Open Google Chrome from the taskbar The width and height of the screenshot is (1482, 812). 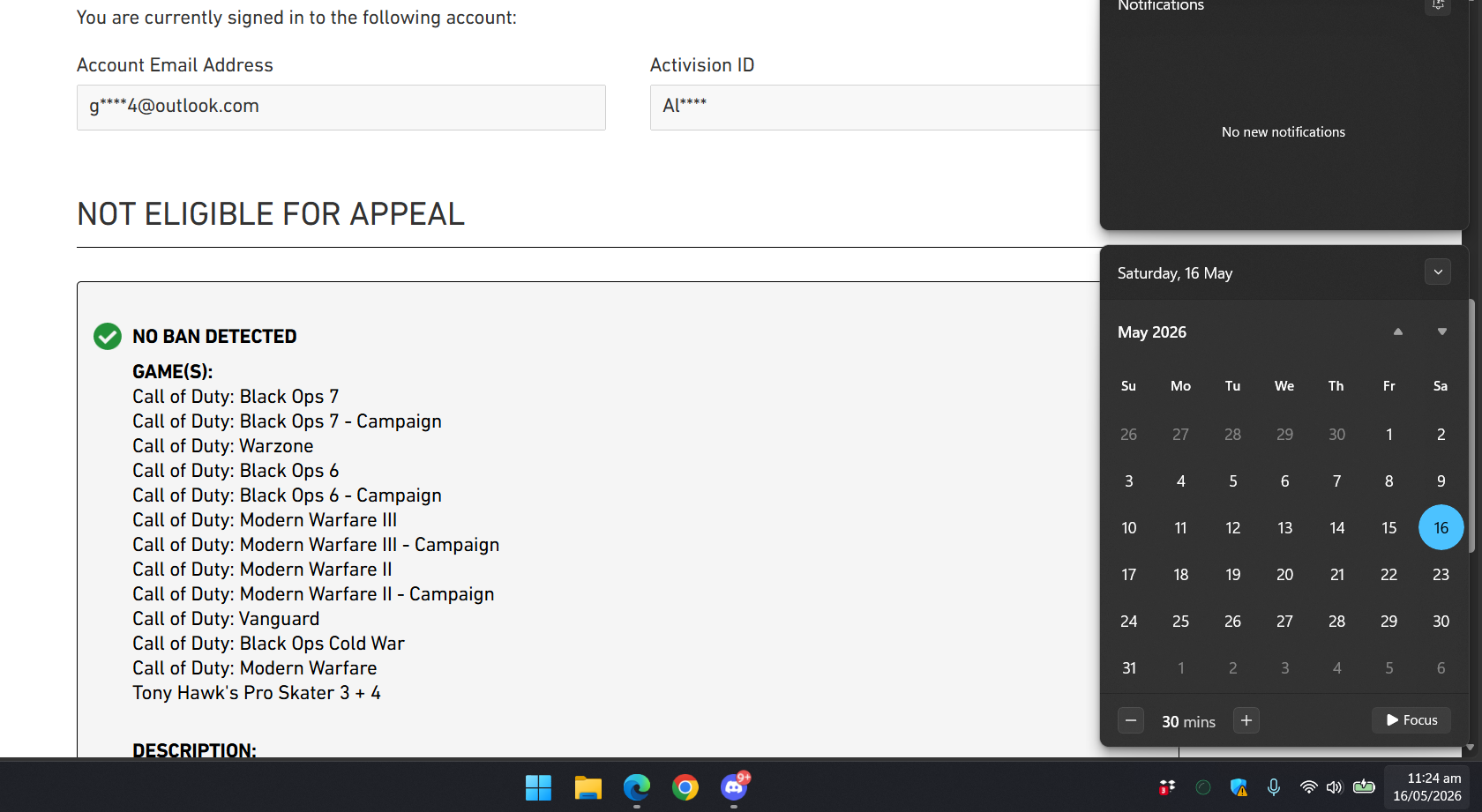tap(685, 787)
